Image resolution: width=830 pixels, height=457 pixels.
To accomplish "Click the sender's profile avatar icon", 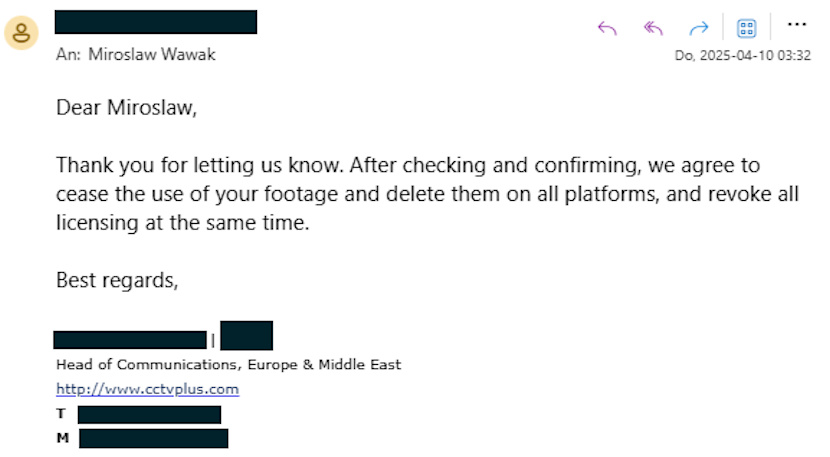I will click(x=21, y=33).
